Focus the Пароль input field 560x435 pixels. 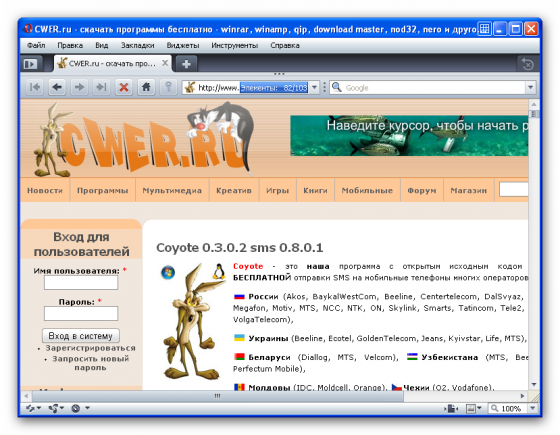point(81,314)
